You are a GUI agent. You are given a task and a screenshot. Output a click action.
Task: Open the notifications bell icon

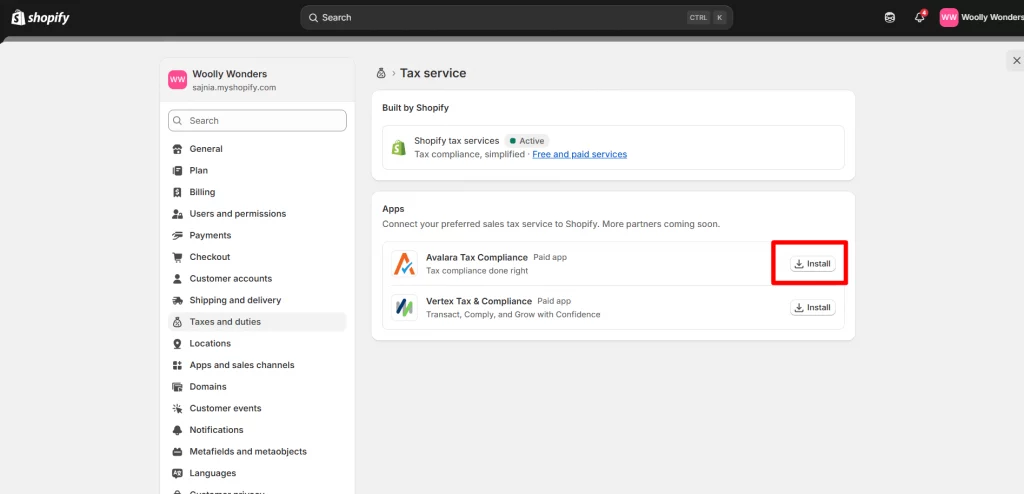coord(920,18)
